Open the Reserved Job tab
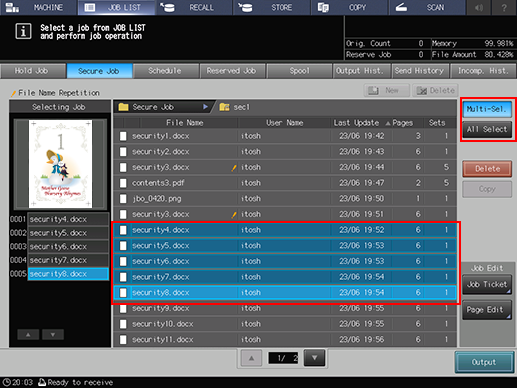This screenshot has height=388, width=517. tap(232, 71)
